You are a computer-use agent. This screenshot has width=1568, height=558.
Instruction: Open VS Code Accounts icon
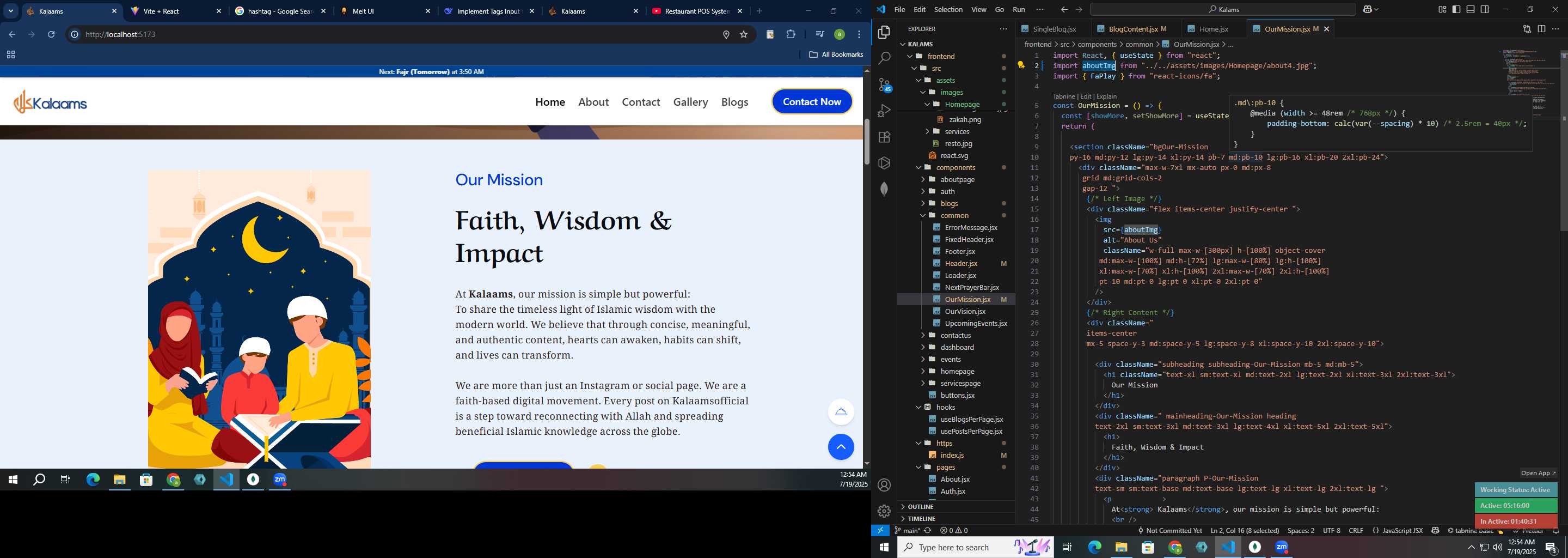coord(884,485)
